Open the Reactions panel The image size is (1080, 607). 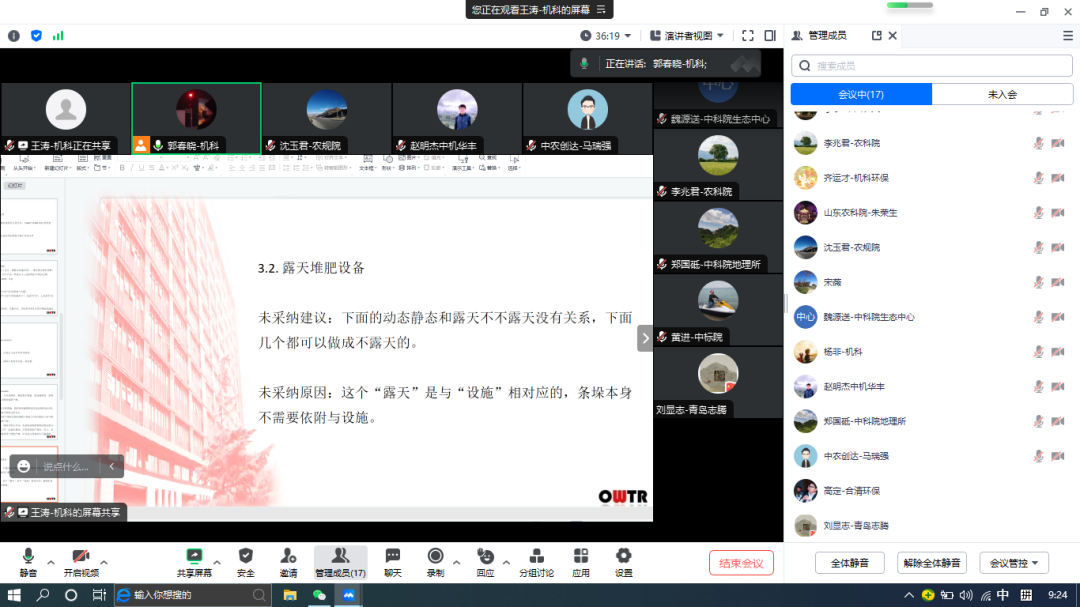click(x=487, y=560)
